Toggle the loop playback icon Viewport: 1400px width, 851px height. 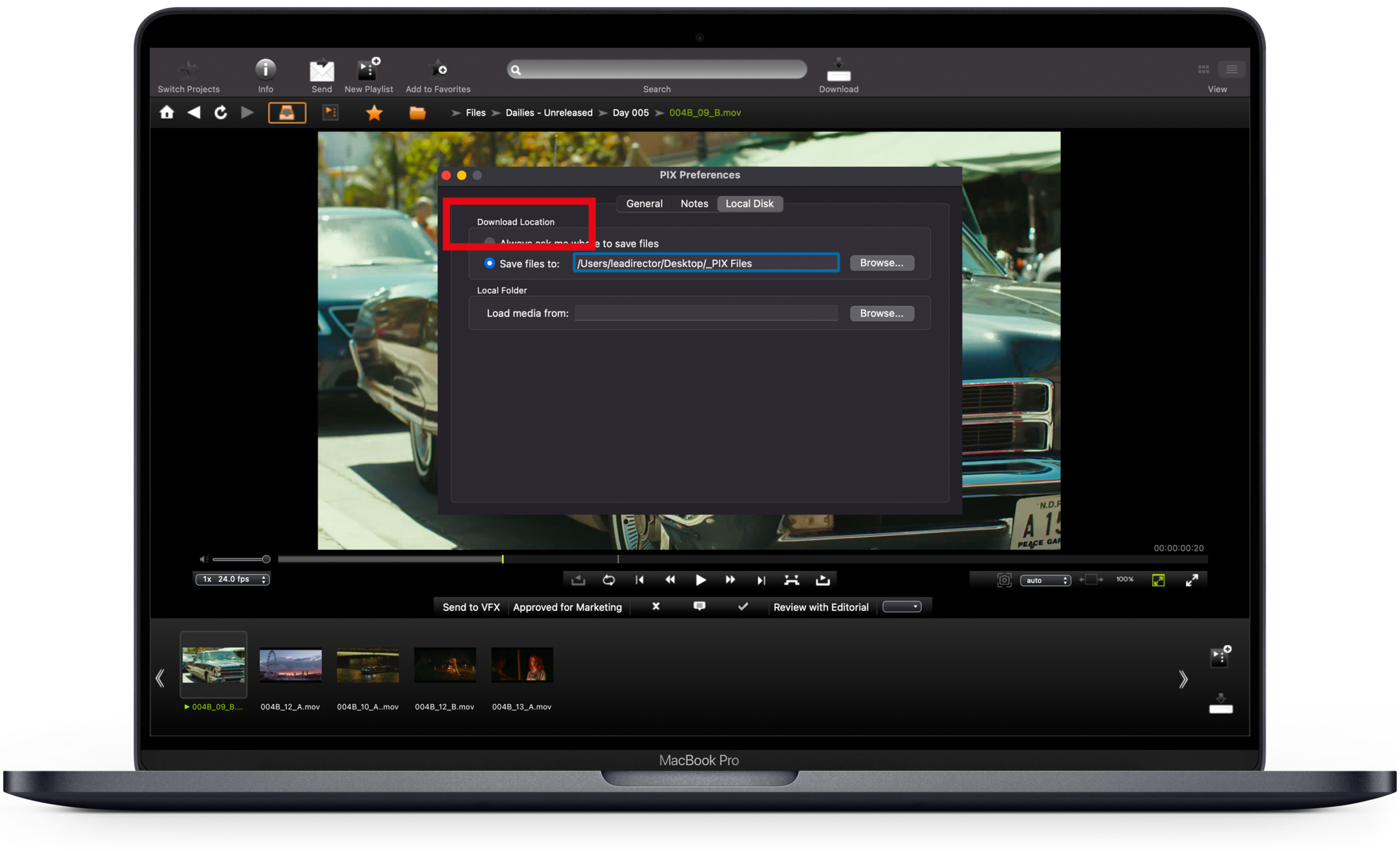608,580
